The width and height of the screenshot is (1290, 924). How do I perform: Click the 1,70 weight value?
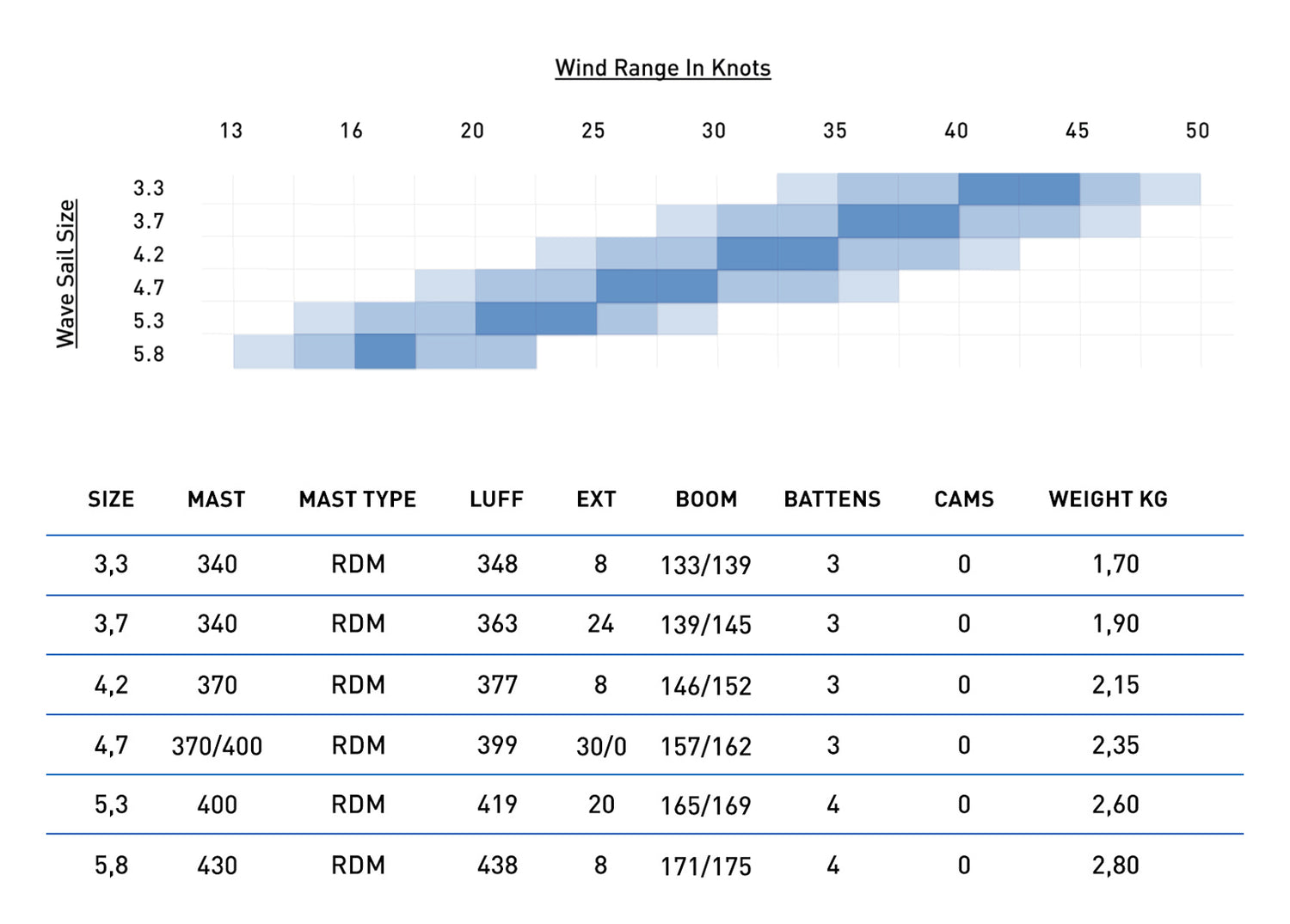tap(1115, 564)
